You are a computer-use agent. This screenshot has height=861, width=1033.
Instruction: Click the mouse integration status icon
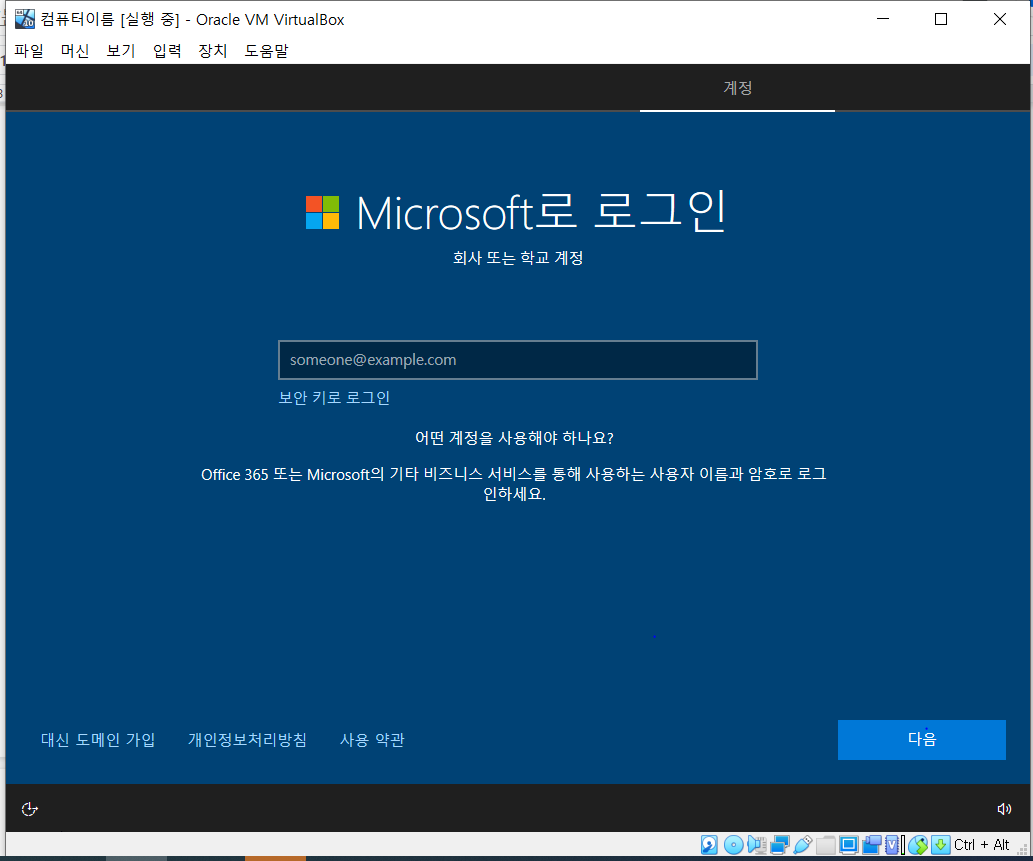coord(918,845)
